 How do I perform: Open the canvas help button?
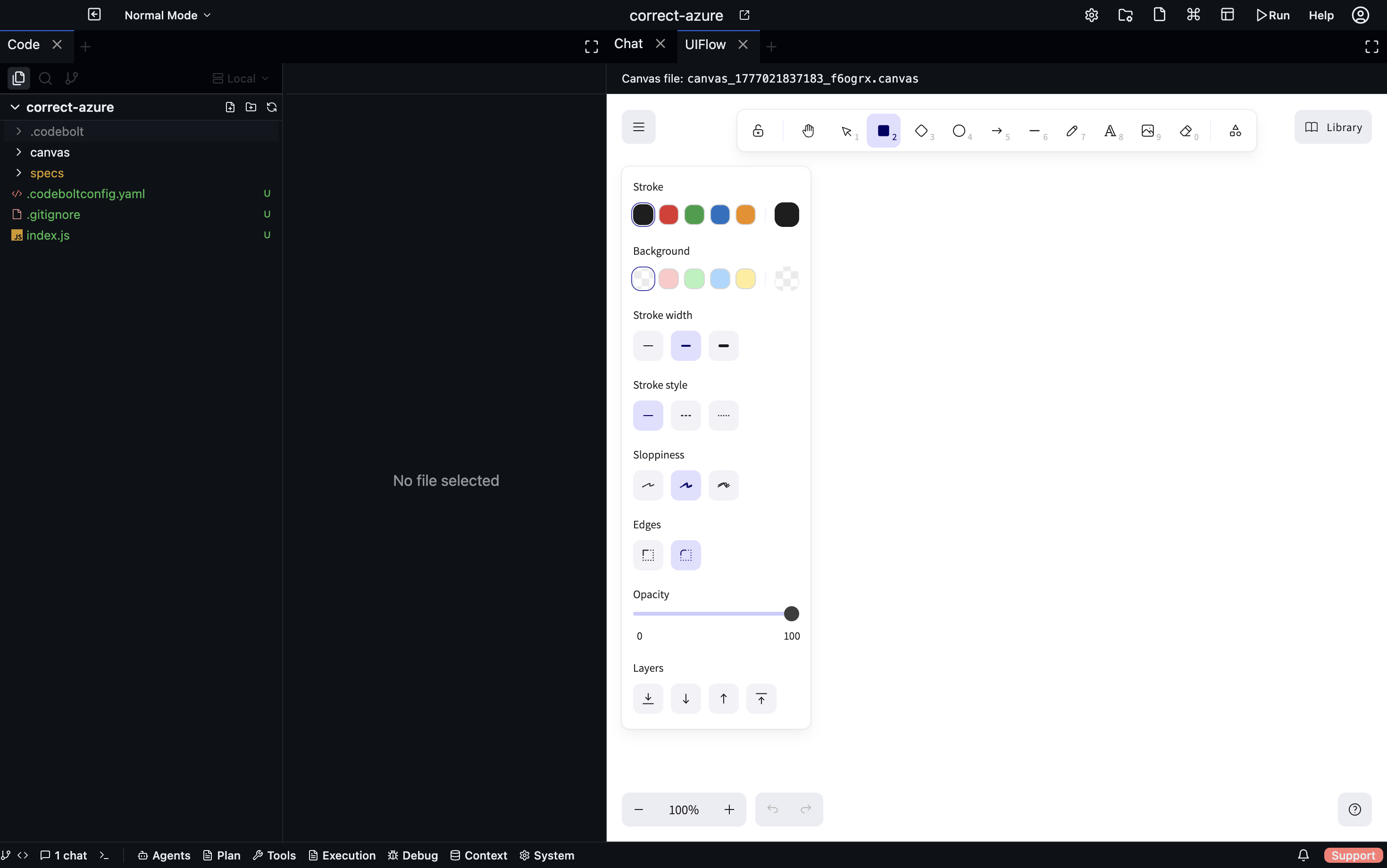(x=1354, y=810)
